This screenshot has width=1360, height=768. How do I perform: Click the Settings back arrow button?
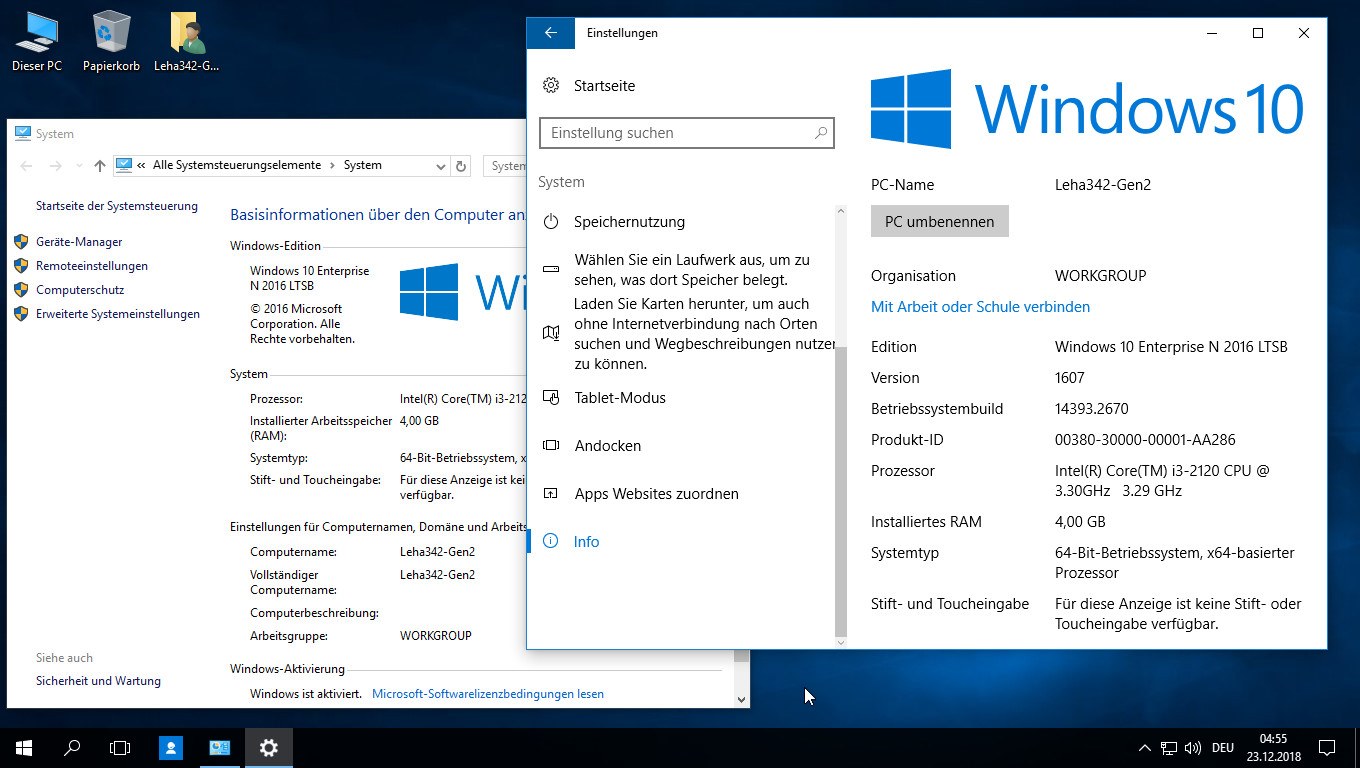tap(551, 33)
